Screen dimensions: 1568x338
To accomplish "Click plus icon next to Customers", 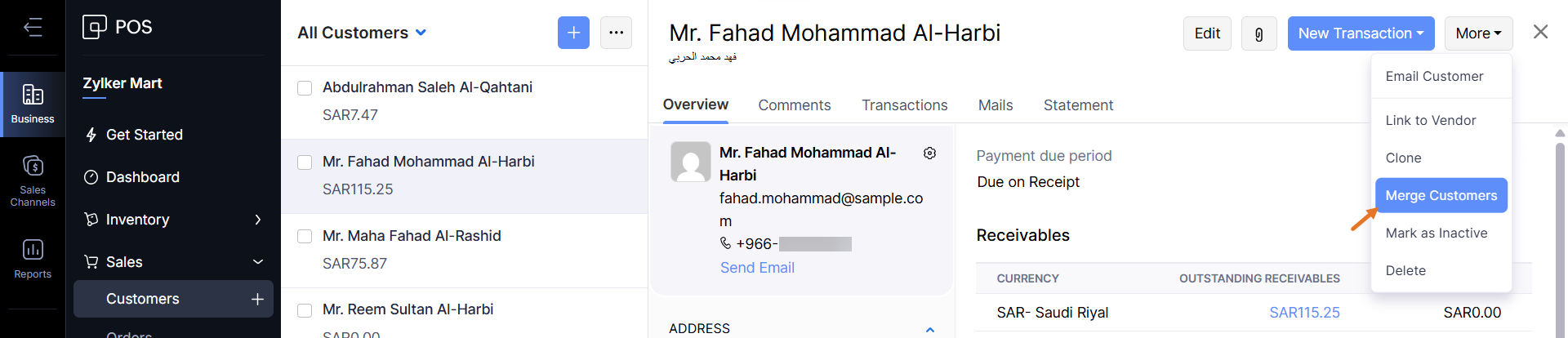I will click(x=257, y=299).
